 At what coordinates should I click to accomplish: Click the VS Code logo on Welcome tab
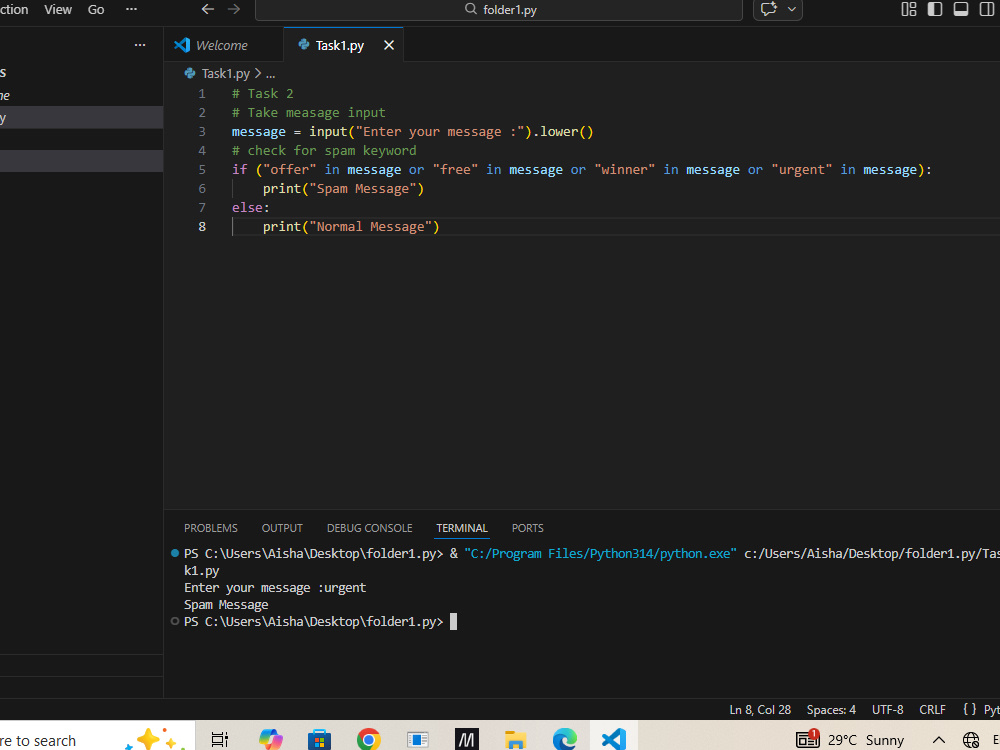point(182,45)
